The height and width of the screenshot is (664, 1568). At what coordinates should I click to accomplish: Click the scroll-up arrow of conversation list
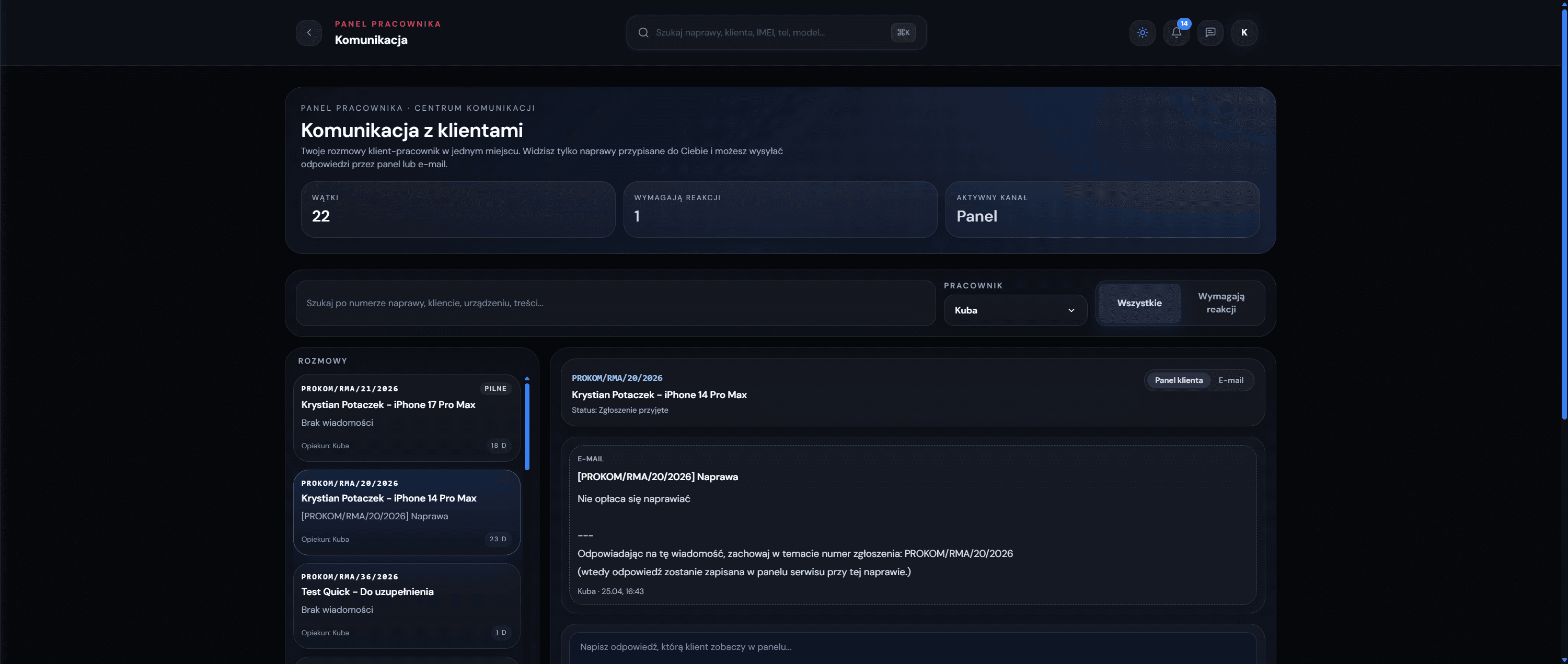[x=527, y=379]
